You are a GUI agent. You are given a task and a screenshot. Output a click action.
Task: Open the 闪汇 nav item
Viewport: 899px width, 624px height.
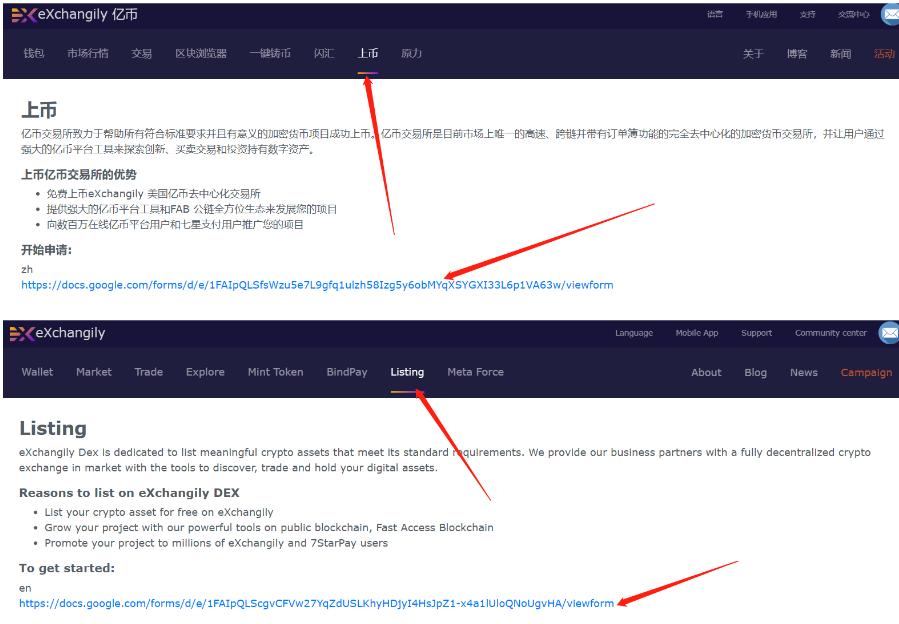pos(324,53)
